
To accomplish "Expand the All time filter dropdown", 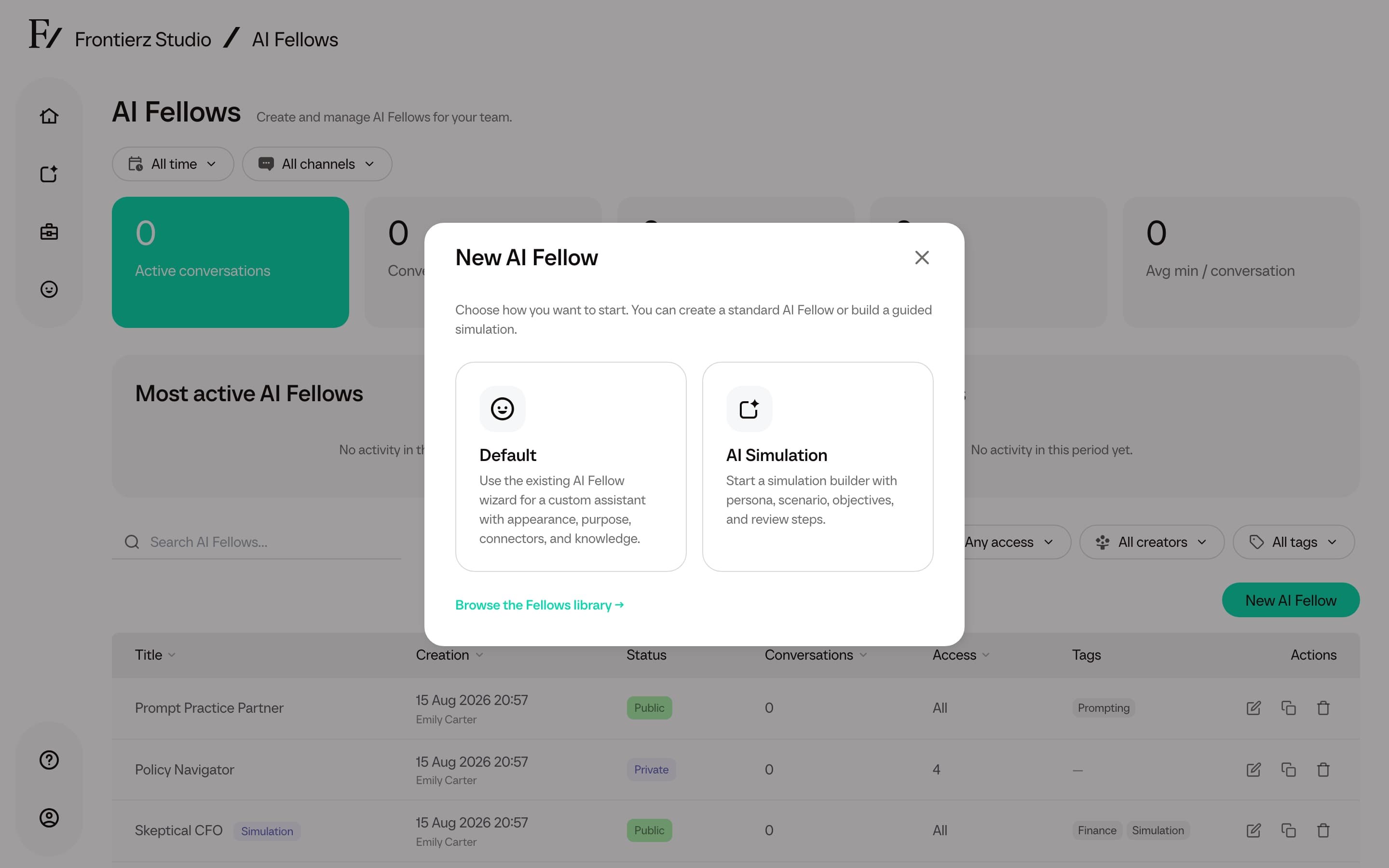I will 173,164.
